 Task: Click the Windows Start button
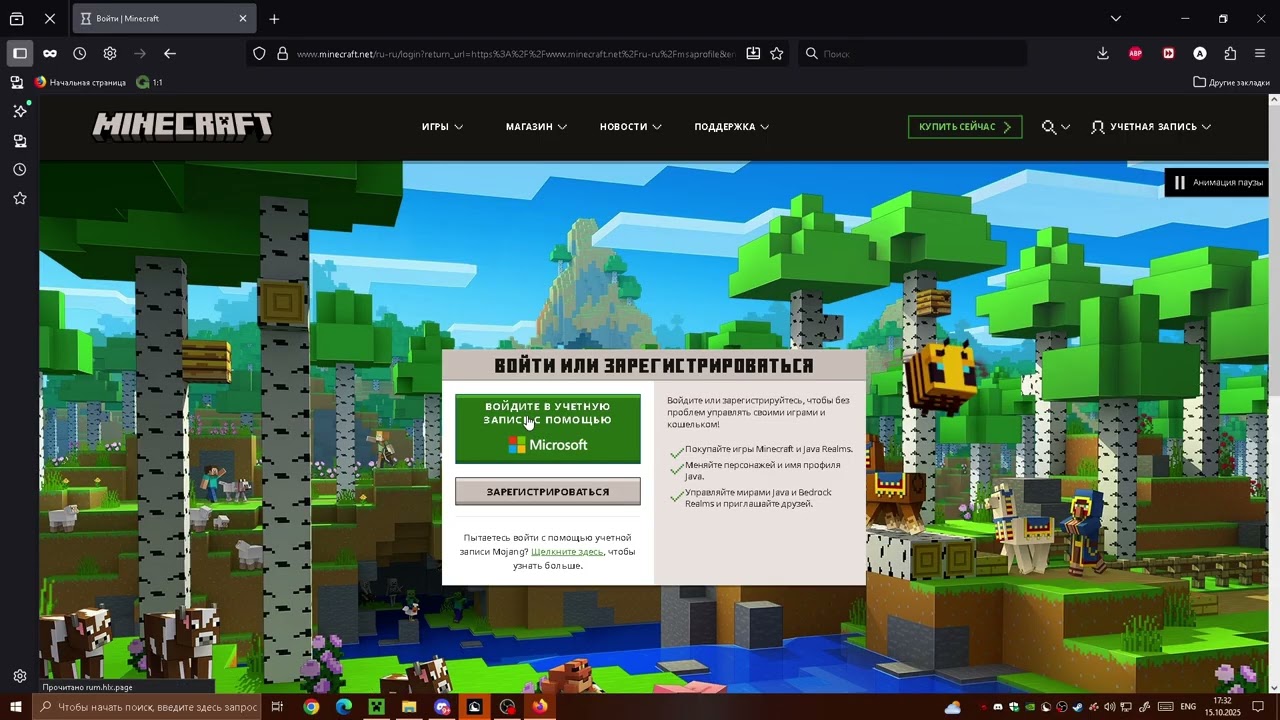tap(16, 707)
